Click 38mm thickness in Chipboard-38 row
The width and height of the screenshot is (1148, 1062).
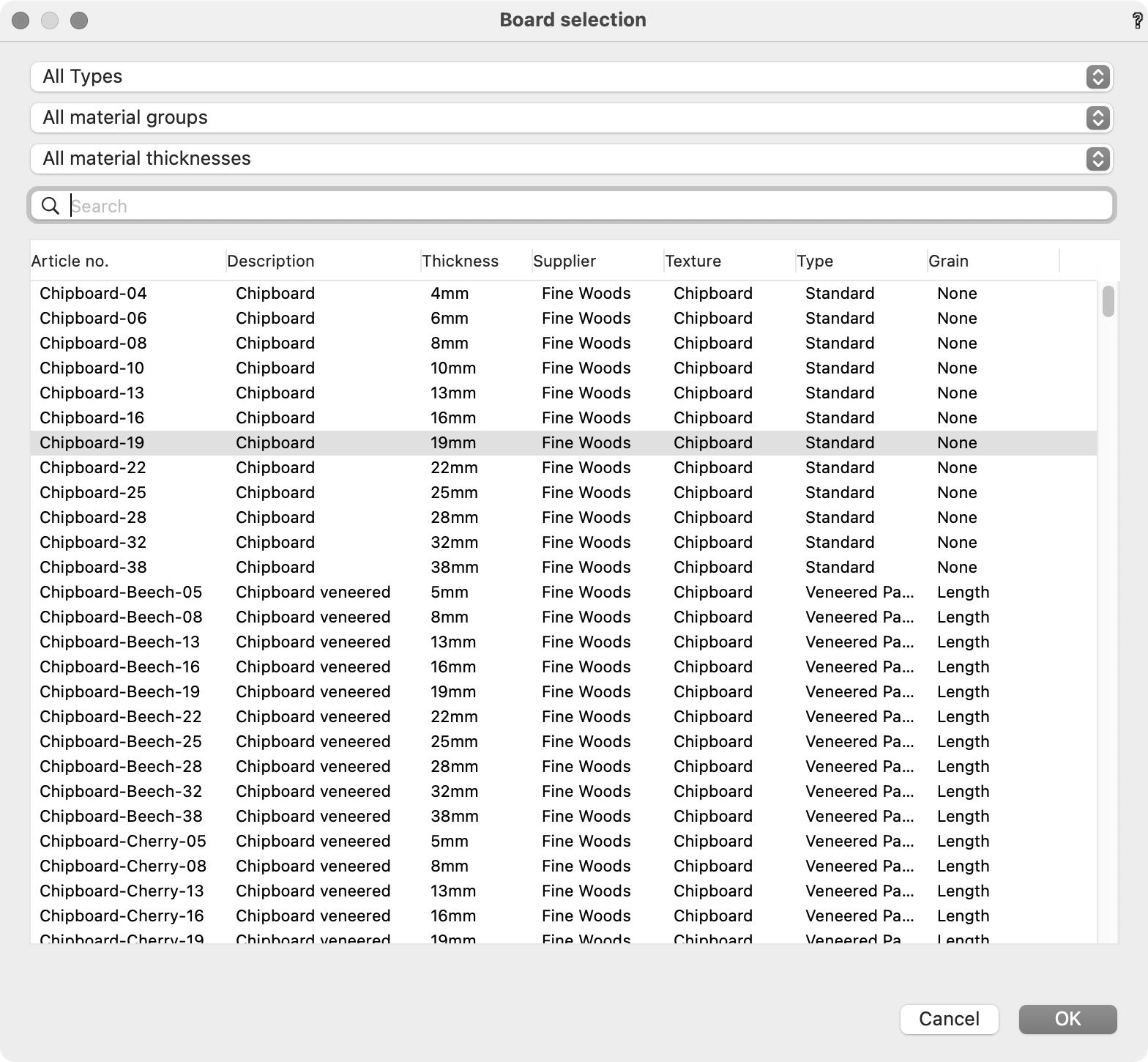click(x=455, y=568)
